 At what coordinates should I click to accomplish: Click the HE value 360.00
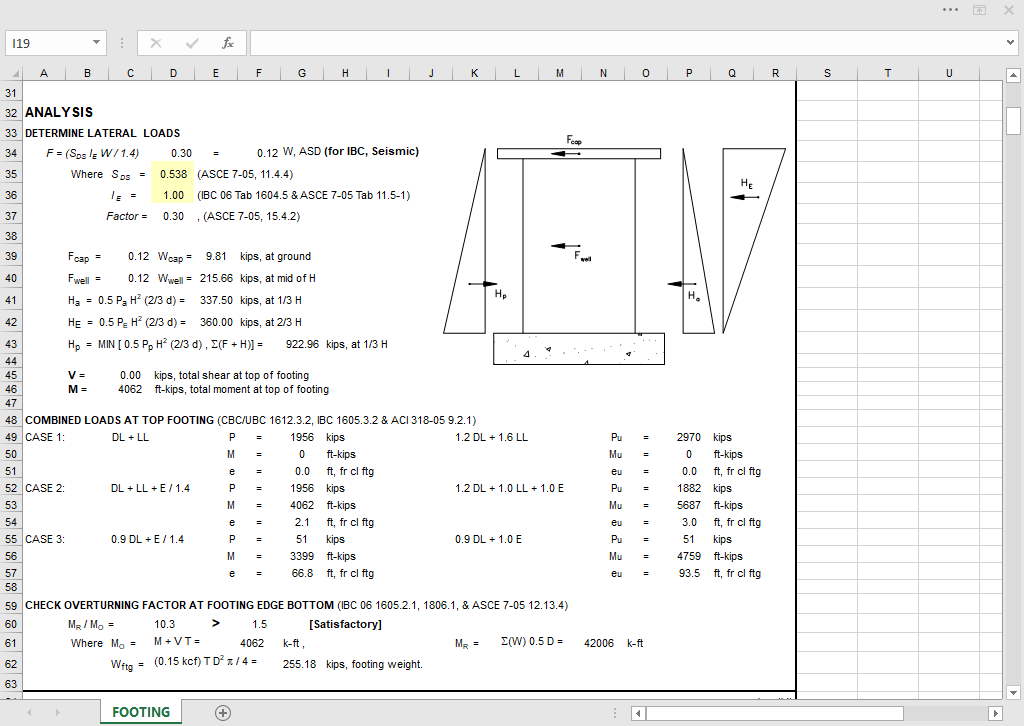pyautogui.click(x=216, y=323)
